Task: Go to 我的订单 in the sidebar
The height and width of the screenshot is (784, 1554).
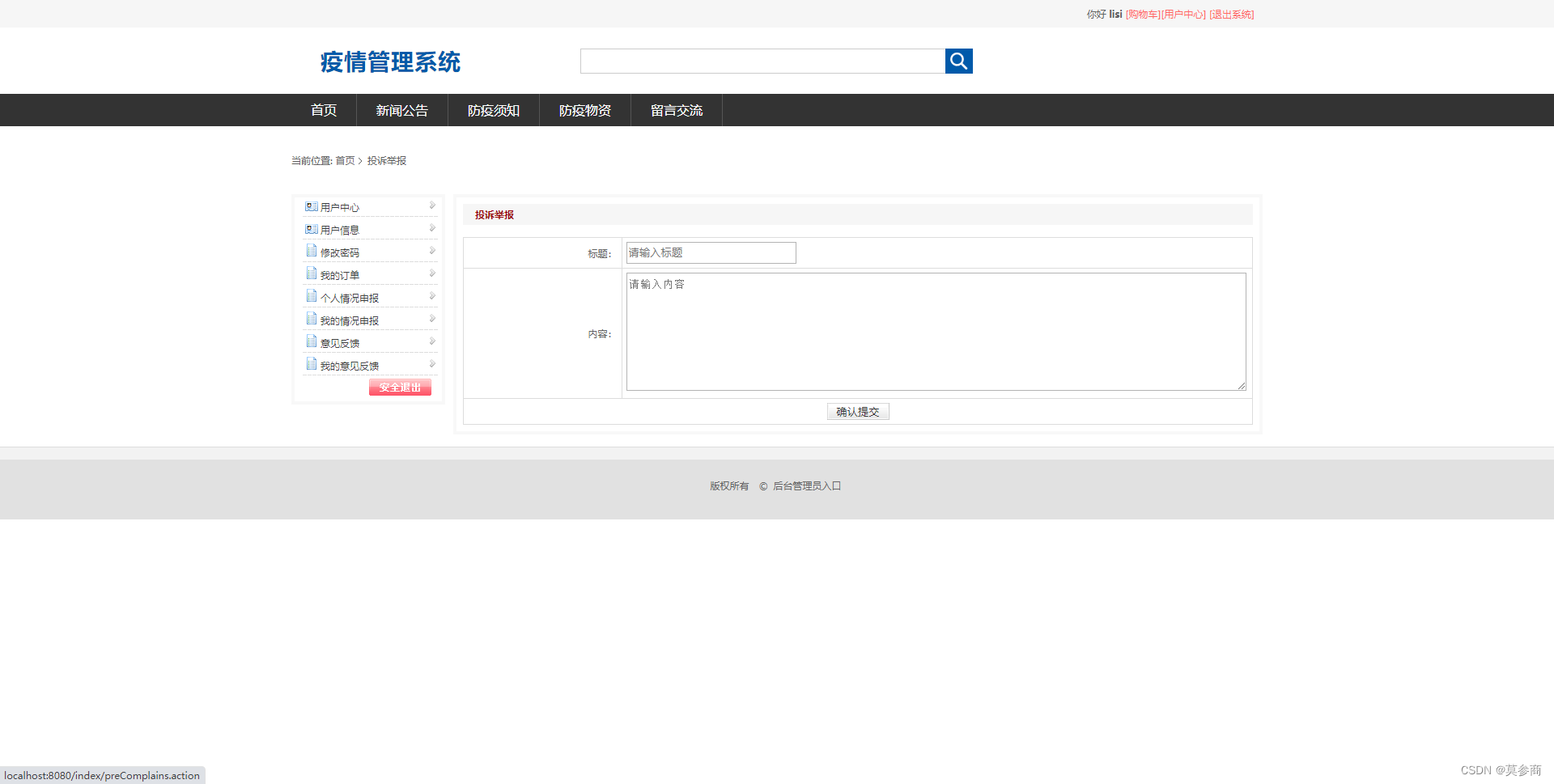Action: pyautogui.click(x=340, y=276)
